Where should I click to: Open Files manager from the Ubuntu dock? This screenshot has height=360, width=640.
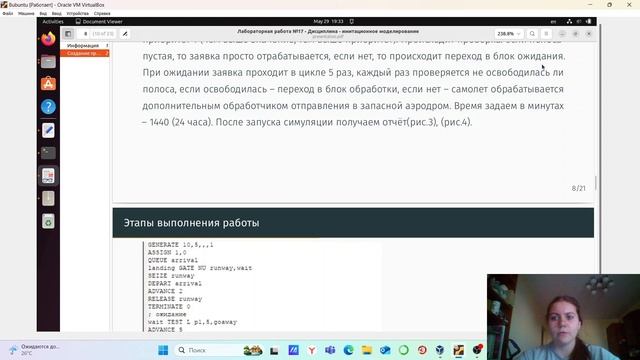point(48,62)
